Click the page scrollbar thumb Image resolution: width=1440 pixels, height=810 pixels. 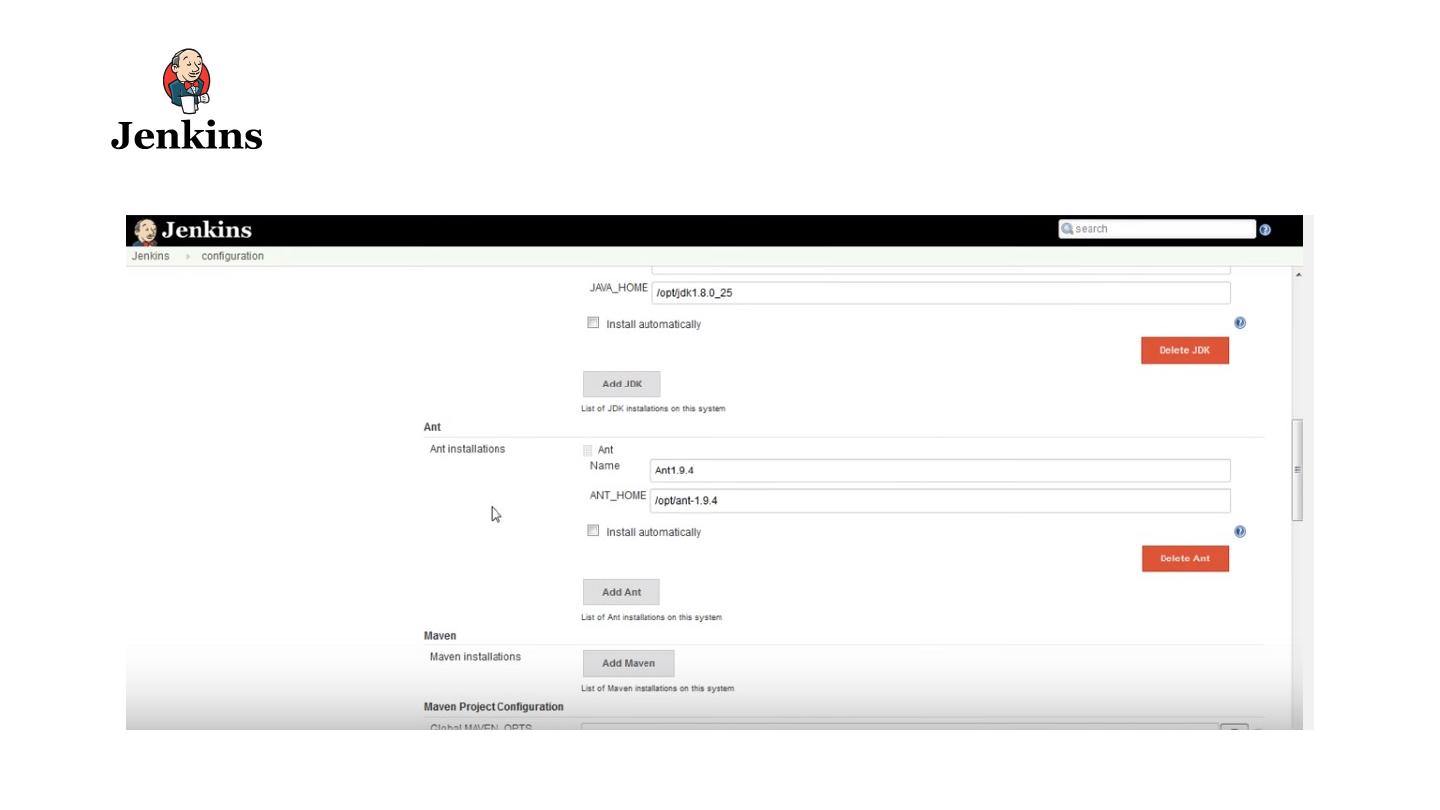click(1298, 470)
